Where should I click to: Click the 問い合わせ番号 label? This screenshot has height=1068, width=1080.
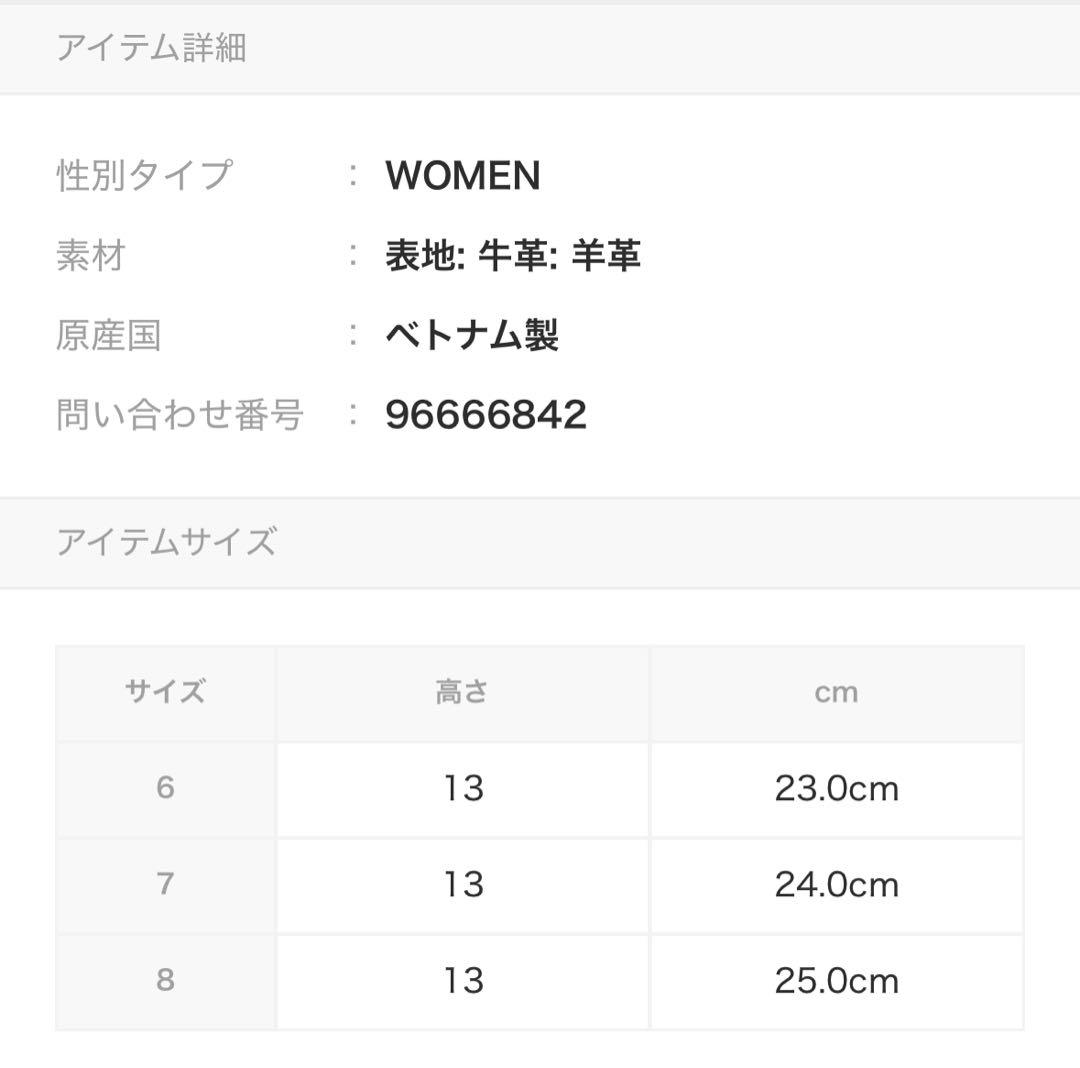pyautogui.click(x=180, y=415)
